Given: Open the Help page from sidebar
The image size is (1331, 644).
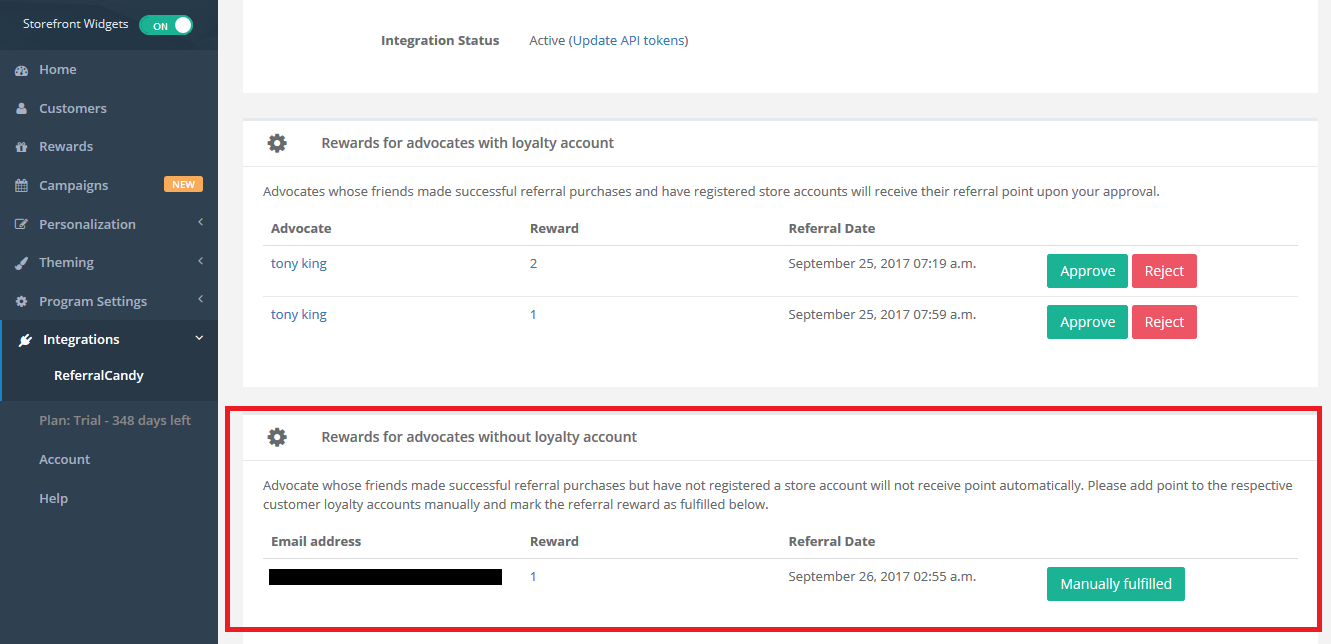Looking at the screenshot, I should (54, 499).
